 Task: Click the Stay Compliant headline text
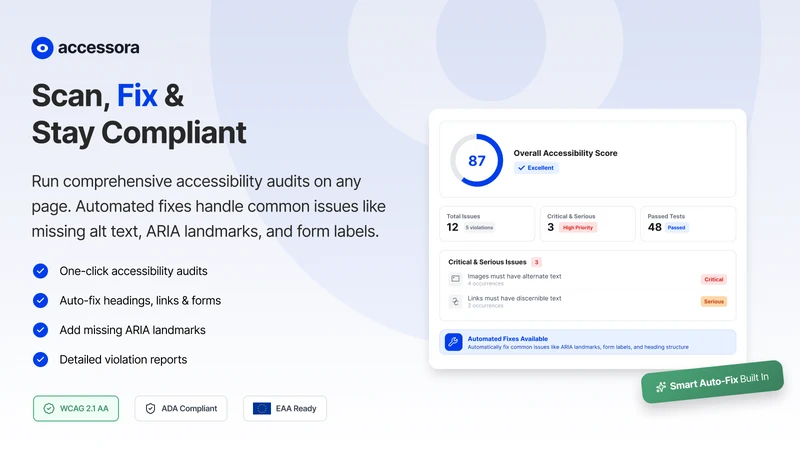coord(139,133)
